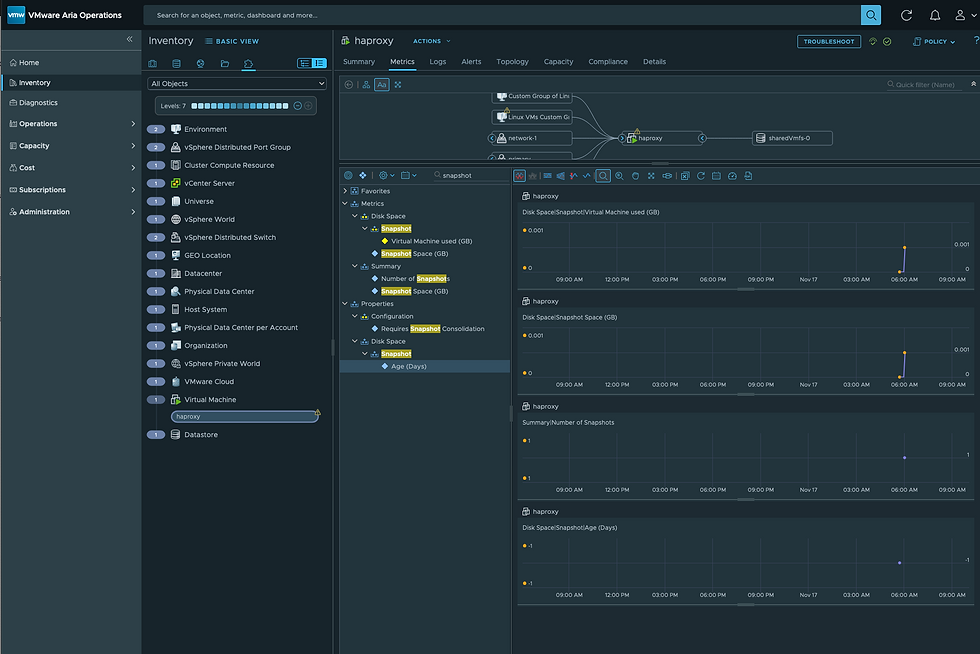This screenshot has height=654, width=980.
Task: Decrease topology levels with the minus control
Action: click(297, 105)
